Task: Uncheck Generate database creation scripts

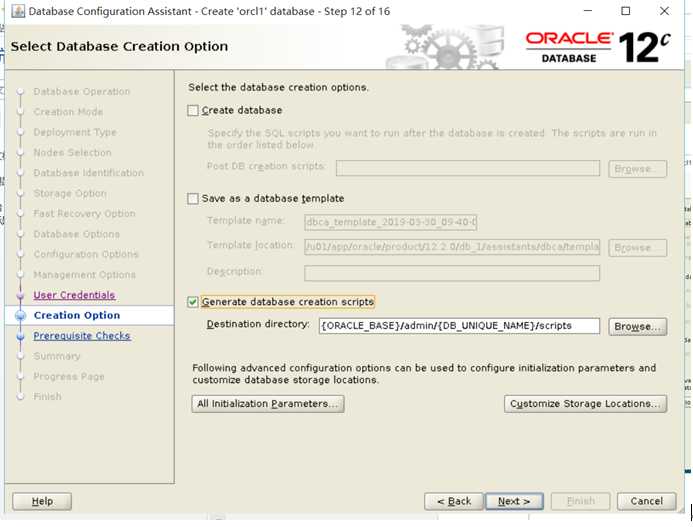Action: [193, 302]
